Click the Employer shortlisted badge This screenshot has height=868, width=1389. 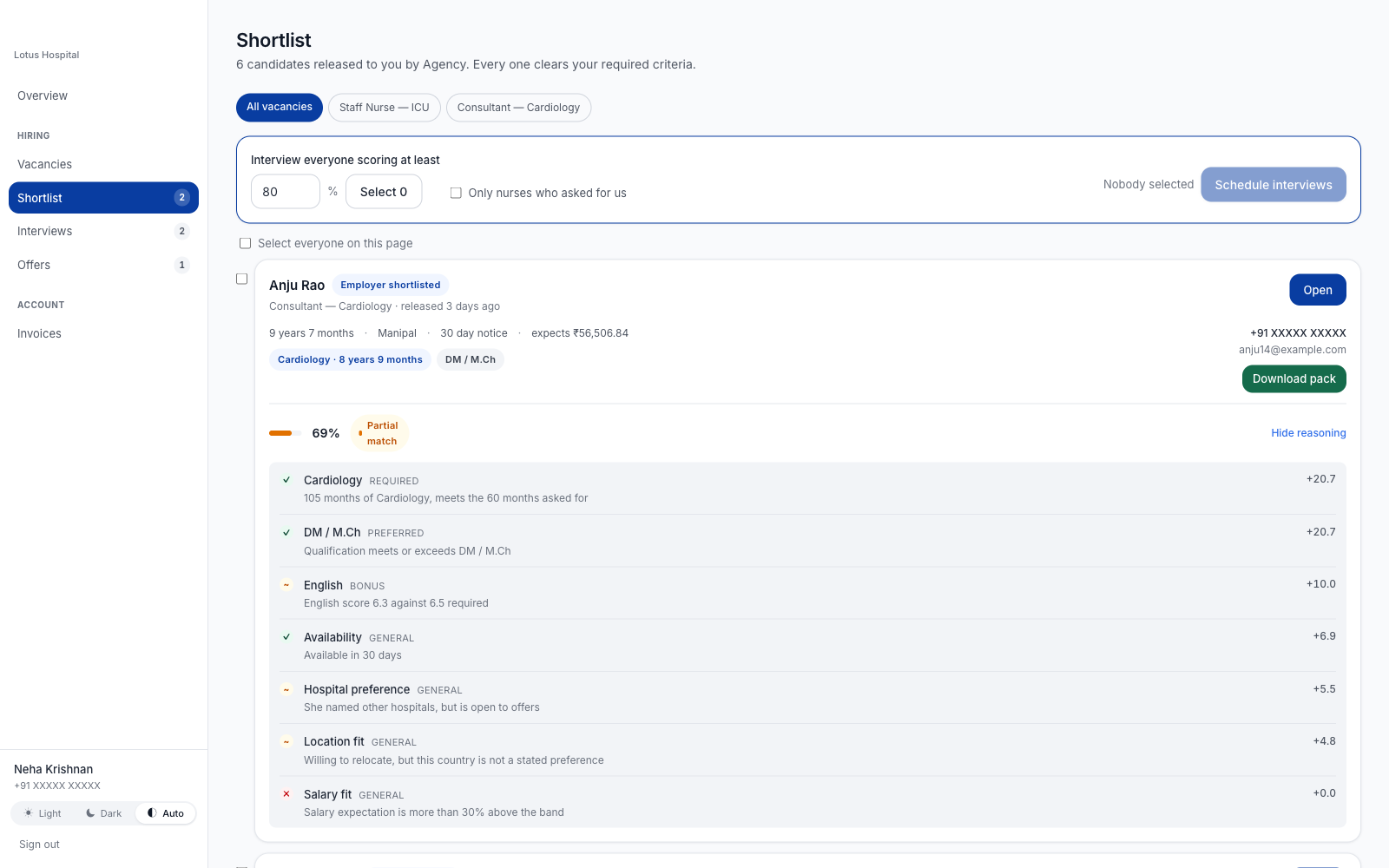tap(391, 285)
